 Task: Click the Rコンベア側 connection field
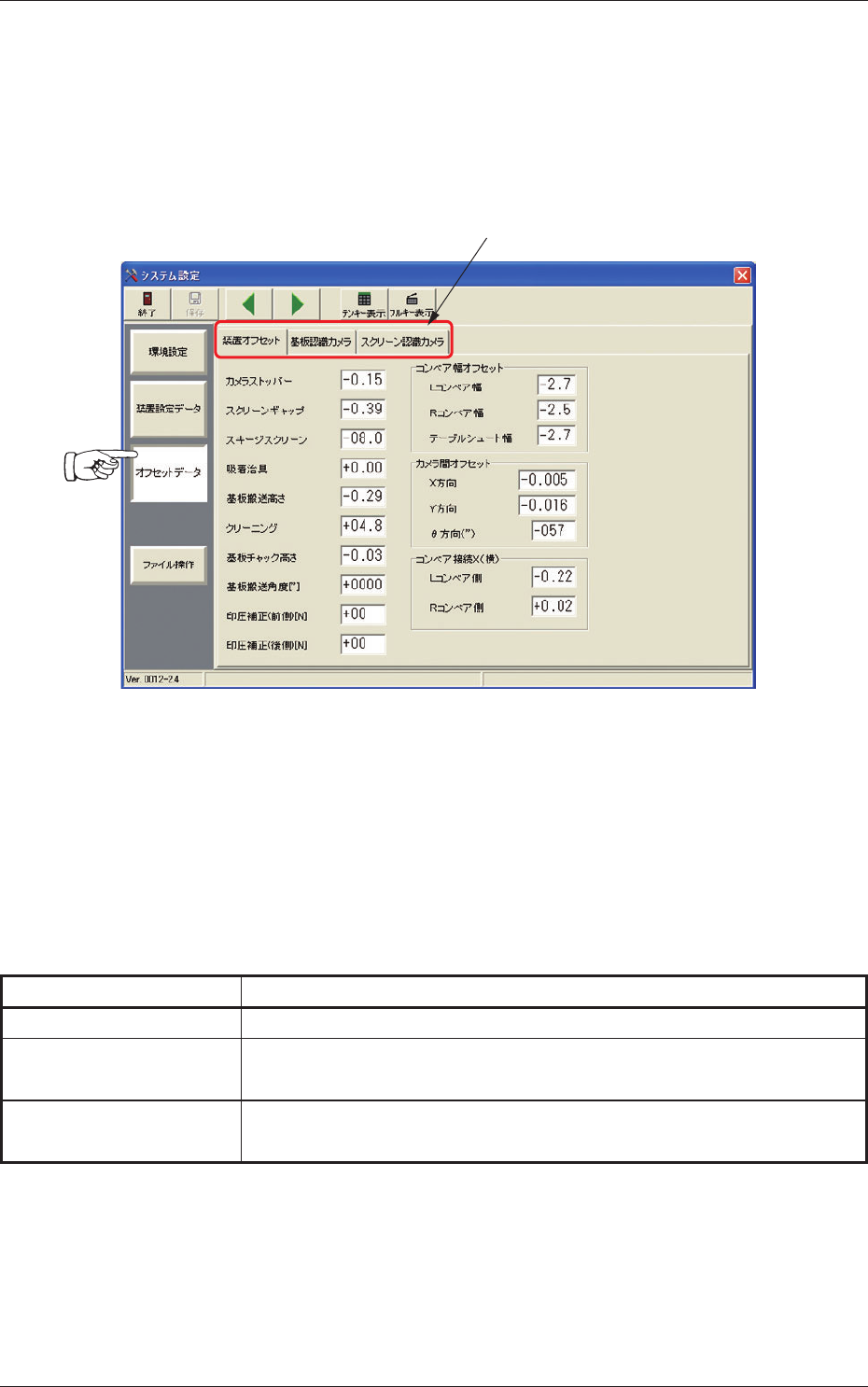click(553, 606)
